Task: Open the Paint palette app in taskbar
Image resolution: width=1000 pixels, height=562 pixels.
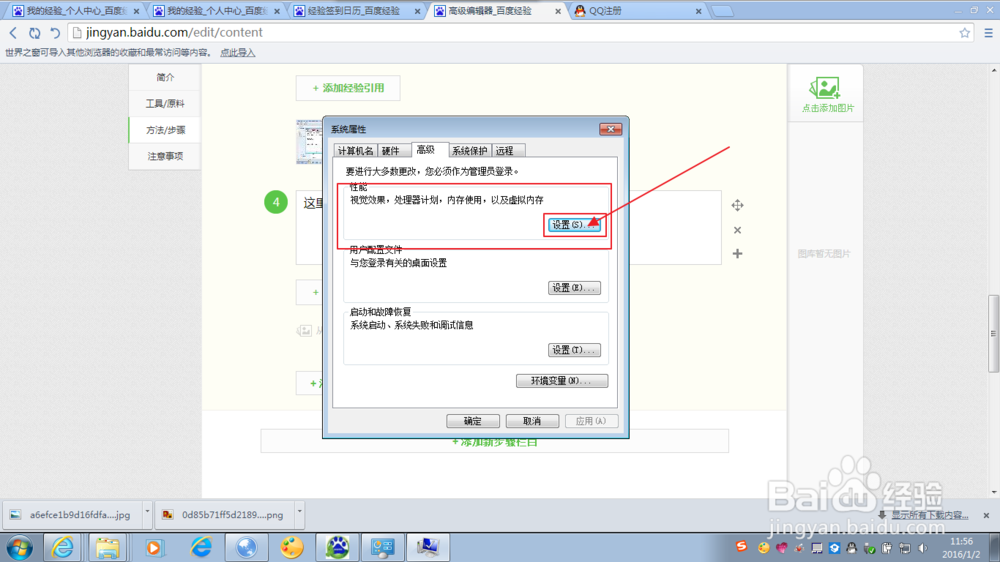Action: pyautogui.click(x=292, y=548)
